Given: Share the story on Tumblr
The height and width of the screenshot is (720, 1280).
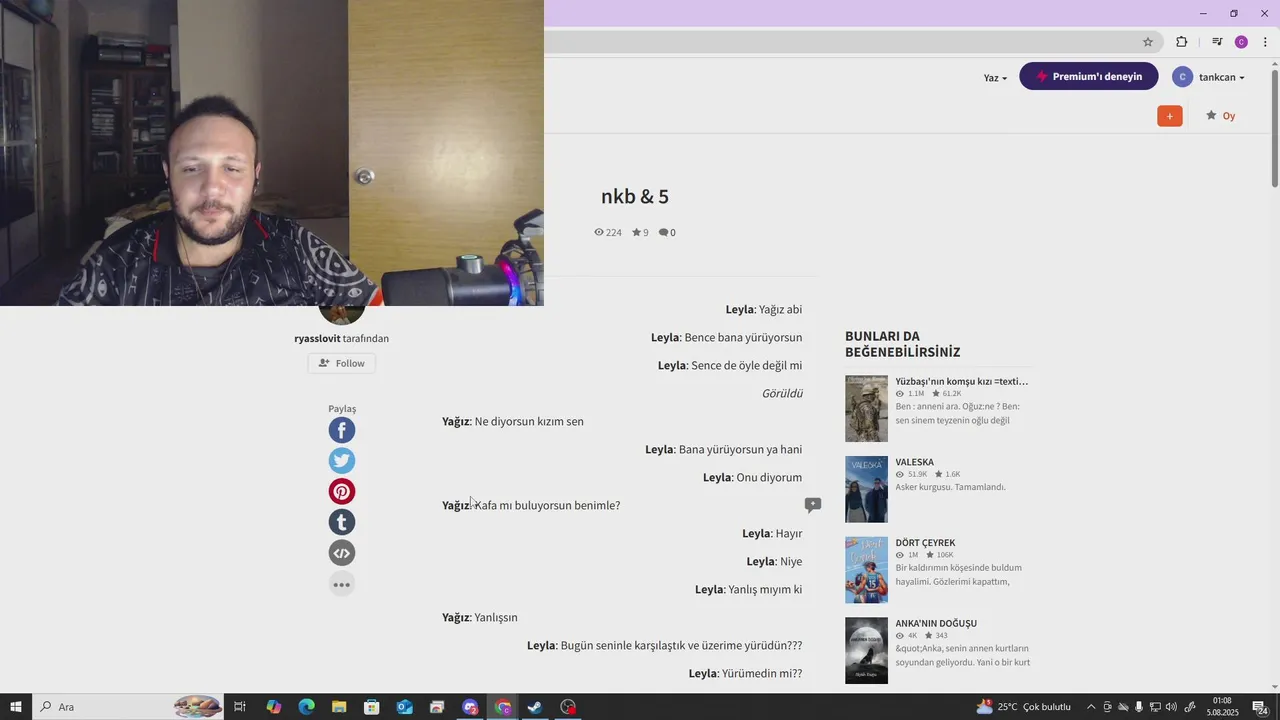Looking at the screenshot, I should tap(342, 522).
